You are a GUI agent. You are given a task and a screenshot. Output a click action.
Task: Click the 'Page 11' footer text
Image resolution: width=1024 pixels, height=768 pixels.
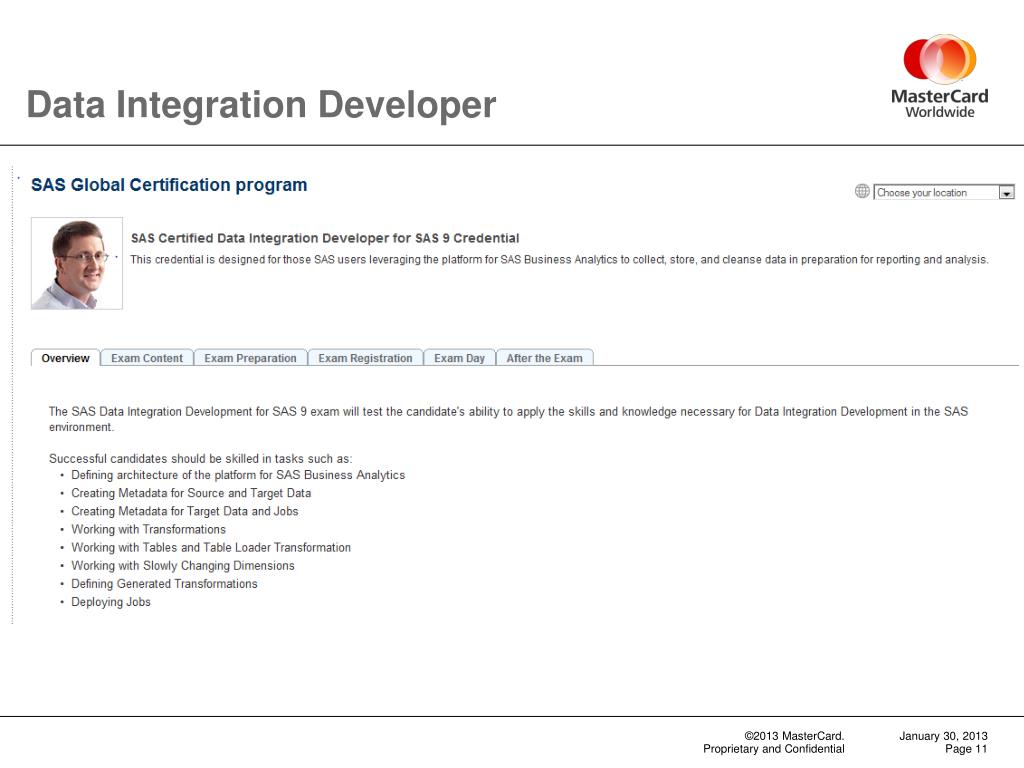coord(966,749)
